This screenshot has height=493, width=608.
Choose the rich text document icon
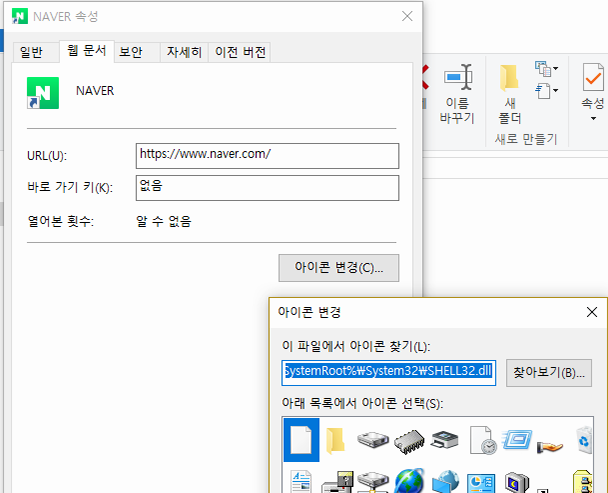point(301,481)
